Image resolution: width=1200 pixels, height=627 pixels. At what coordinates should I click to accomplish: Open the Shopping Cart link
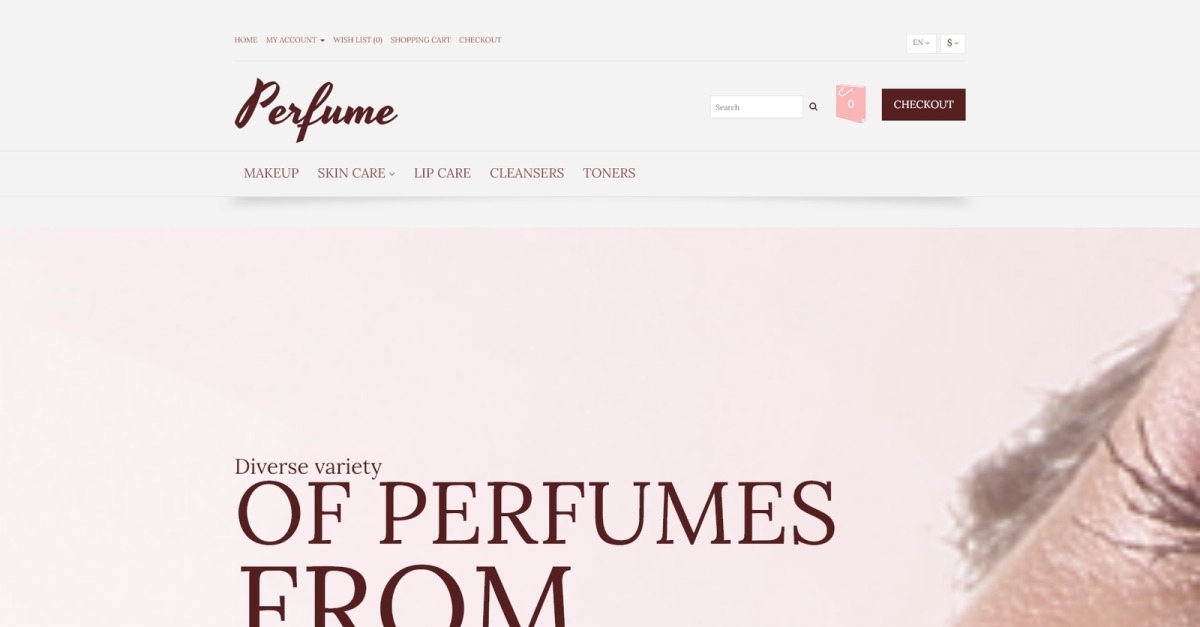tap(420, 40)
